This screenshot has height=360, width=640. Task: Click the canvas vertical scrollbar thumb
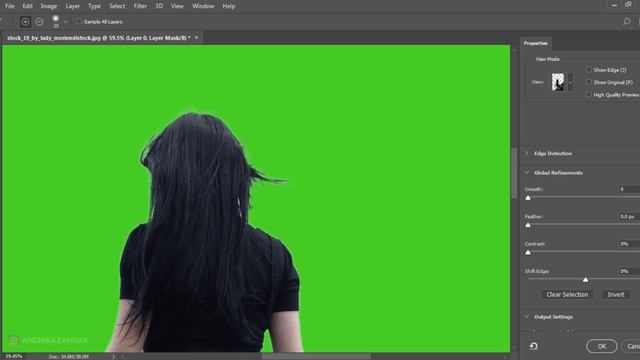tap(514, 173)
